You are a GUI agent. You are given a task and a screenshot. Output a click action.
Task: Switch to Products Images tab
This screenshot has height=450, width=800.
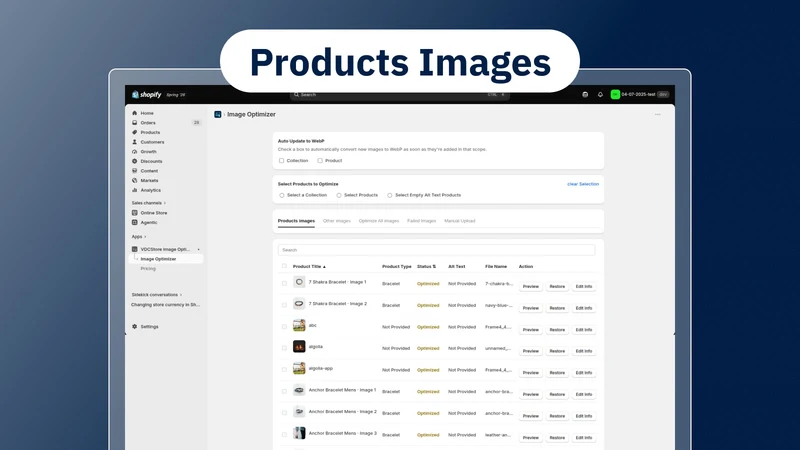(x=296, y=221)
